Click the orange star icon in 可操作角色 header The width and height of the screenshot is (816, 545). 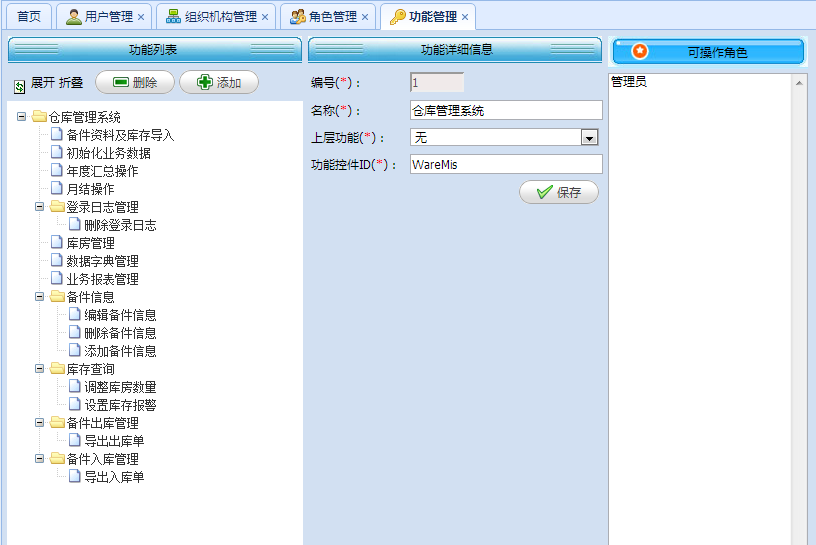point(640,51)
